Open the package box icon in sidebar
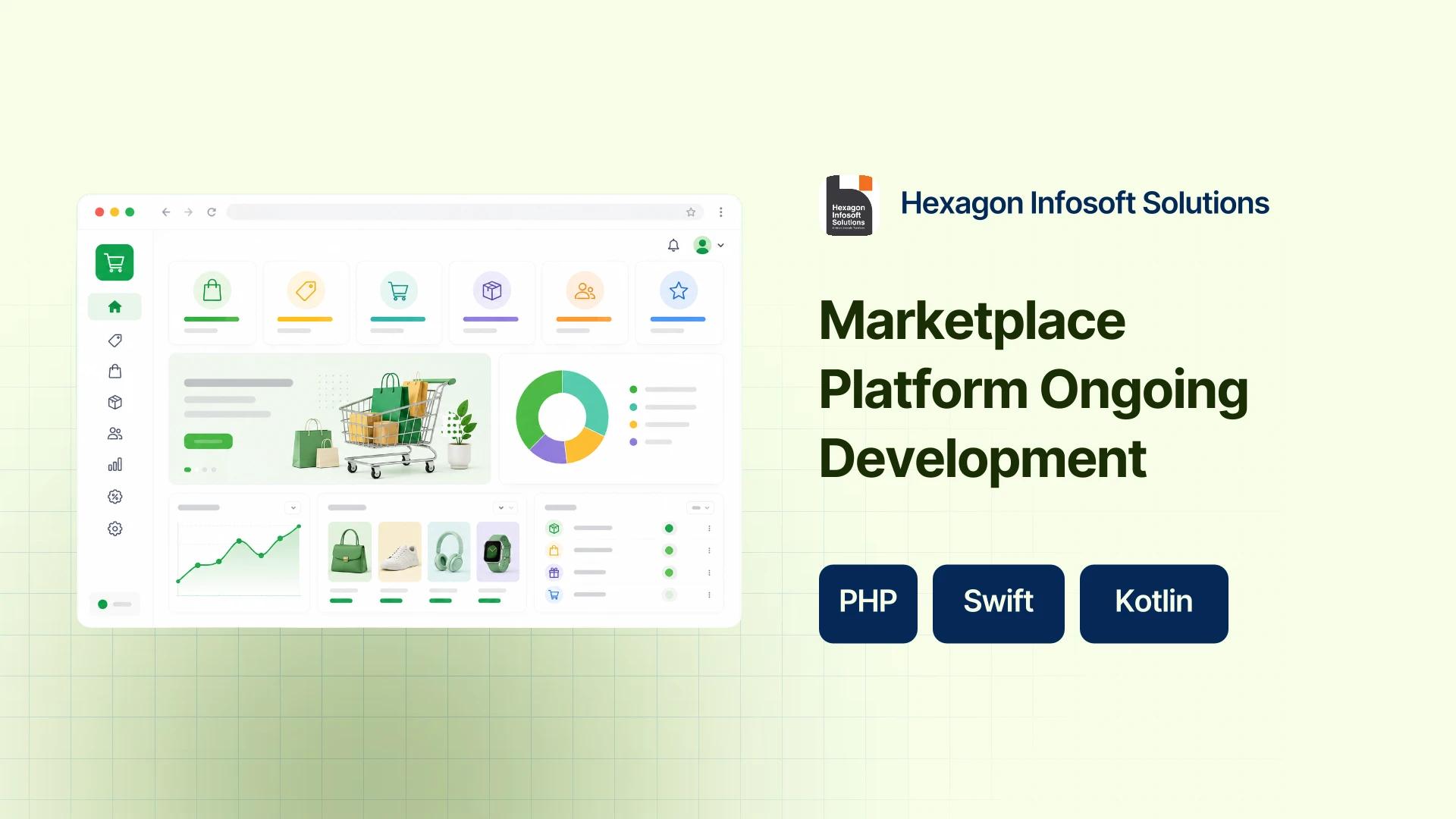The height and width of the screenshot is (819, 1456). (x=115, y=403)
